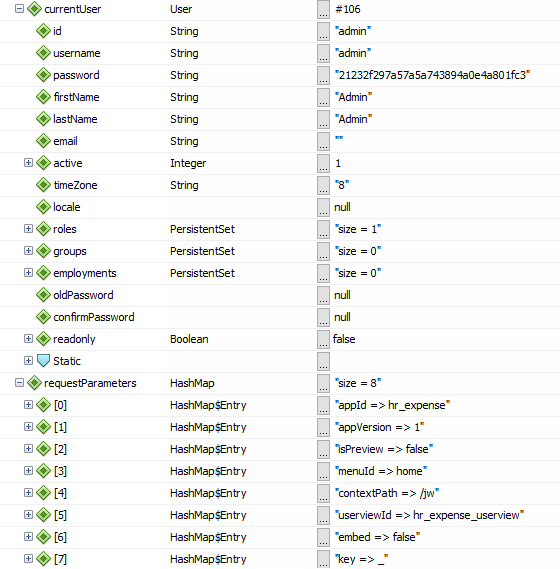
Task: Click the ellipsis button beside firstName value
Action: 323,97
